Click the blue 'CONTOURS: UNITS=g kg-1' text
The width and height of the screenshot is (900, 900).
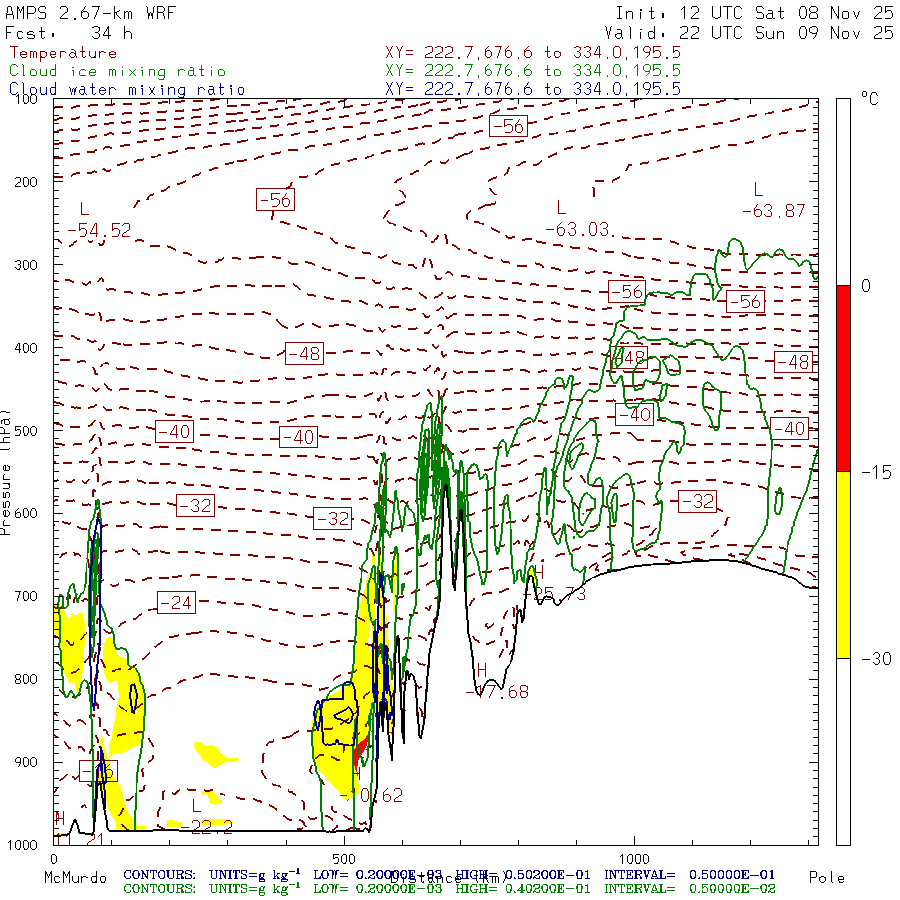(x=212, y=875)
